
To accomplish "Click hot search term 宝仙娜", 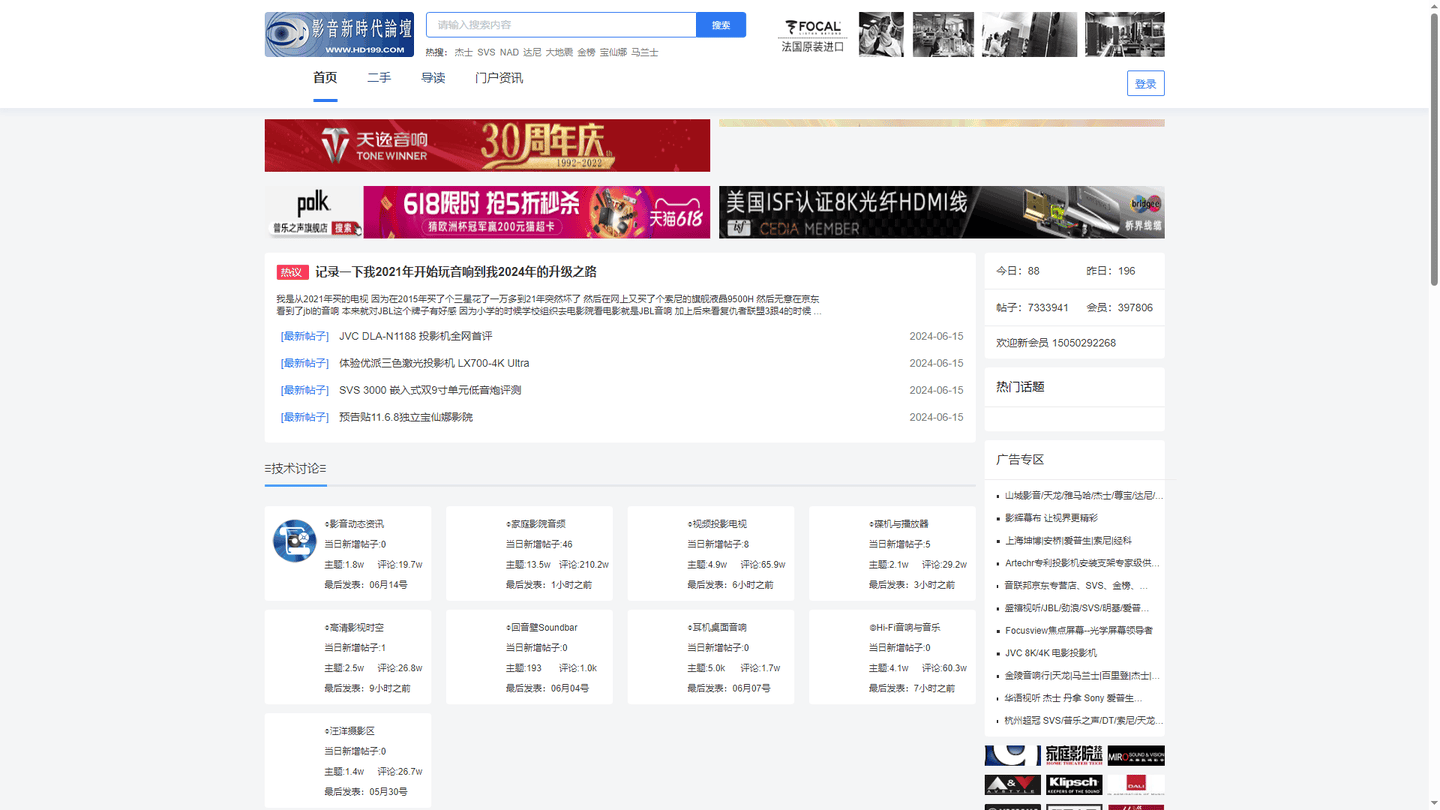I will [613, 52].
